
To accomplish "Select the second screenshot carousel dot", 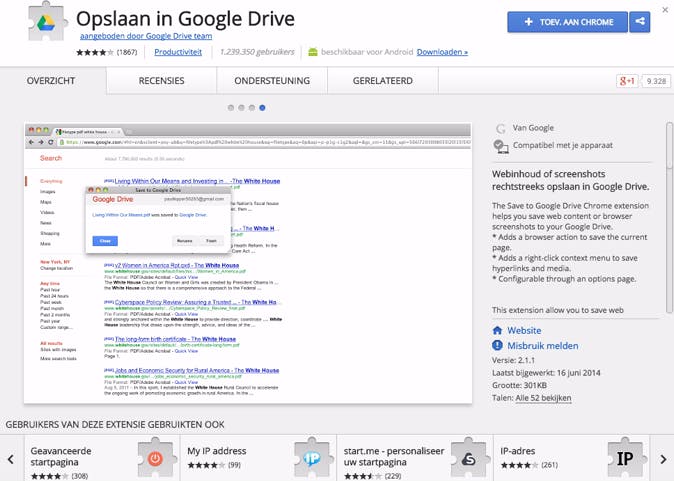I will (241, 108).
